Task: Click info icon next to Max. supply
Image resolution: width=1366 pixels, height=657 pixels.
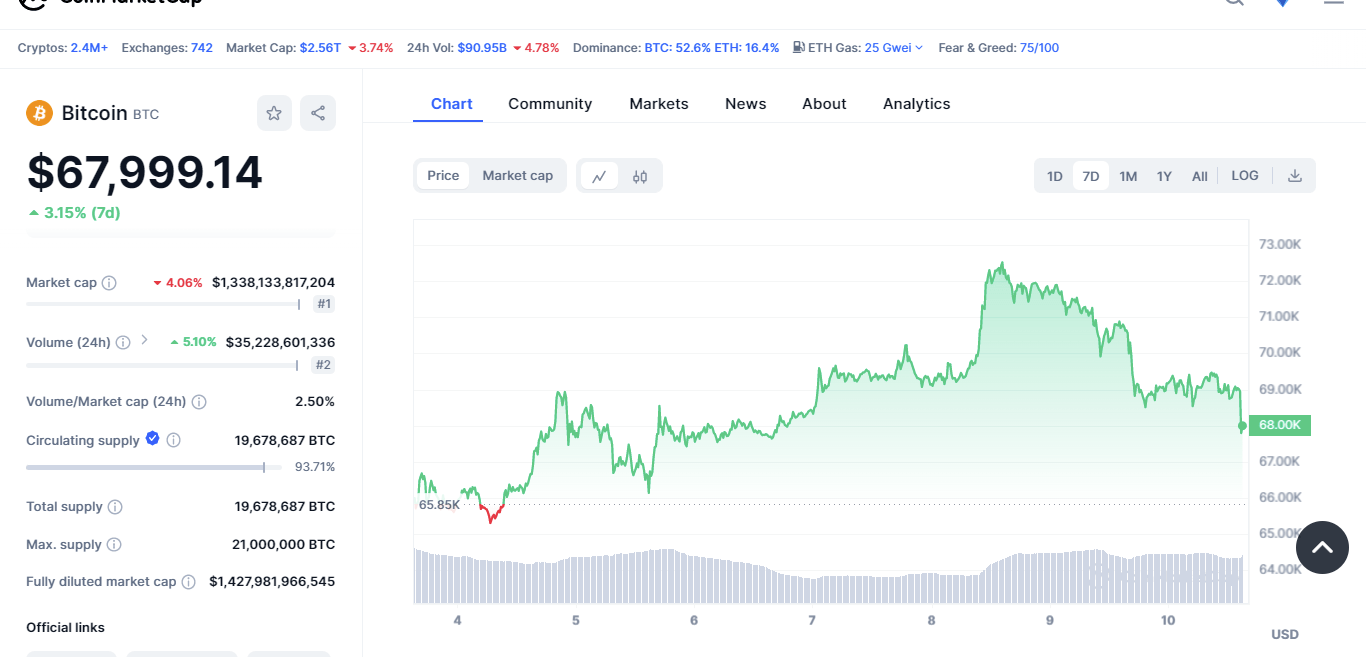Action: click(114, 545)
